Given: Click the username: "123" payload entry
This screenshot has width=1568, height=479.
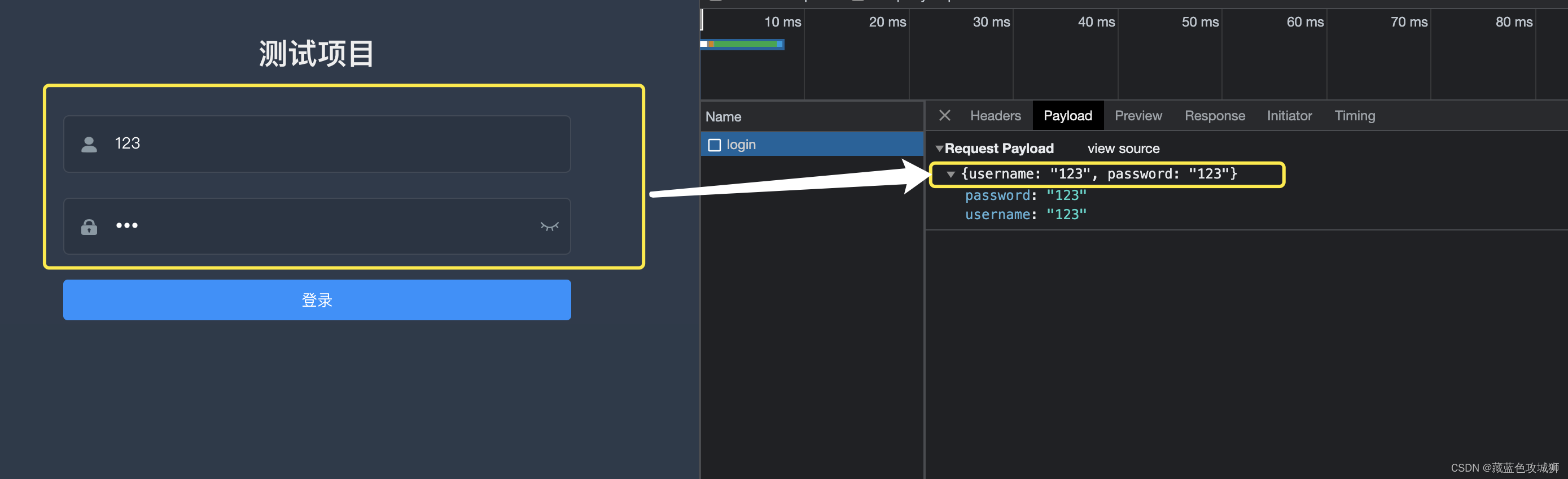Looking at the screenshot, I should point(1026,215).
